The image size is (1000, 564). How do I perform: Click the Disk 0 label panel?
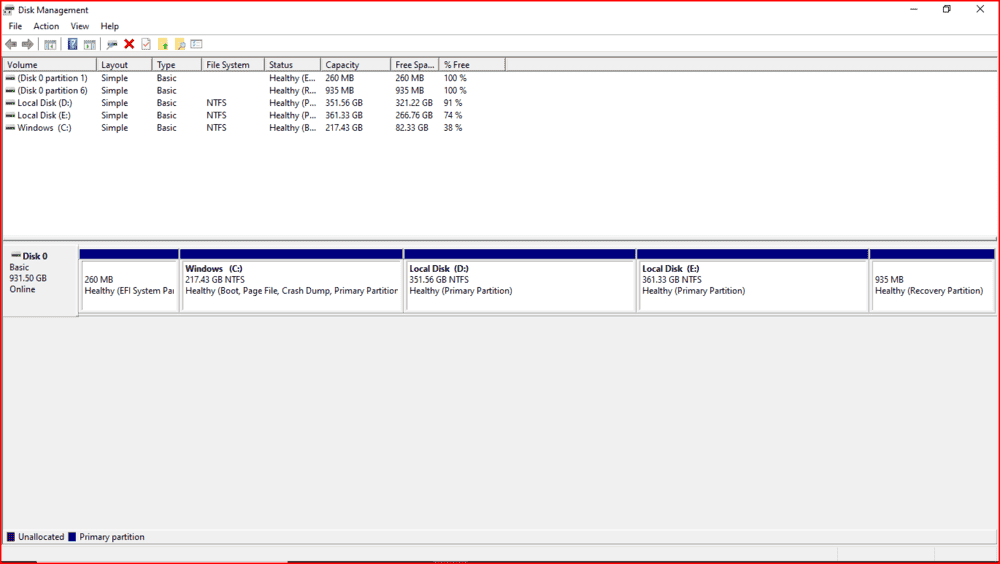pos(40,280)
